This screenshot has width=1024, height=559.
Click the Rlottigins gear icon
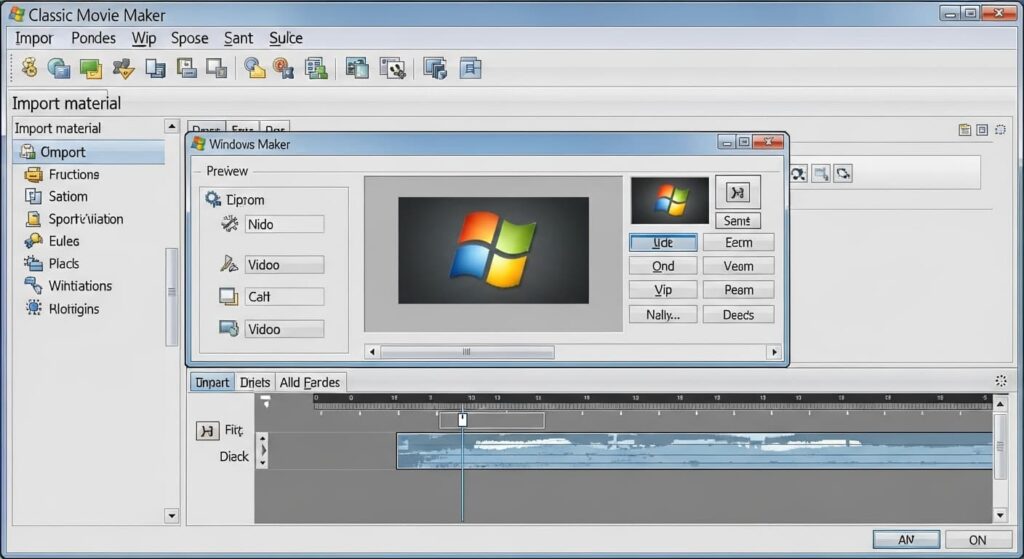(x=33, y=308)
